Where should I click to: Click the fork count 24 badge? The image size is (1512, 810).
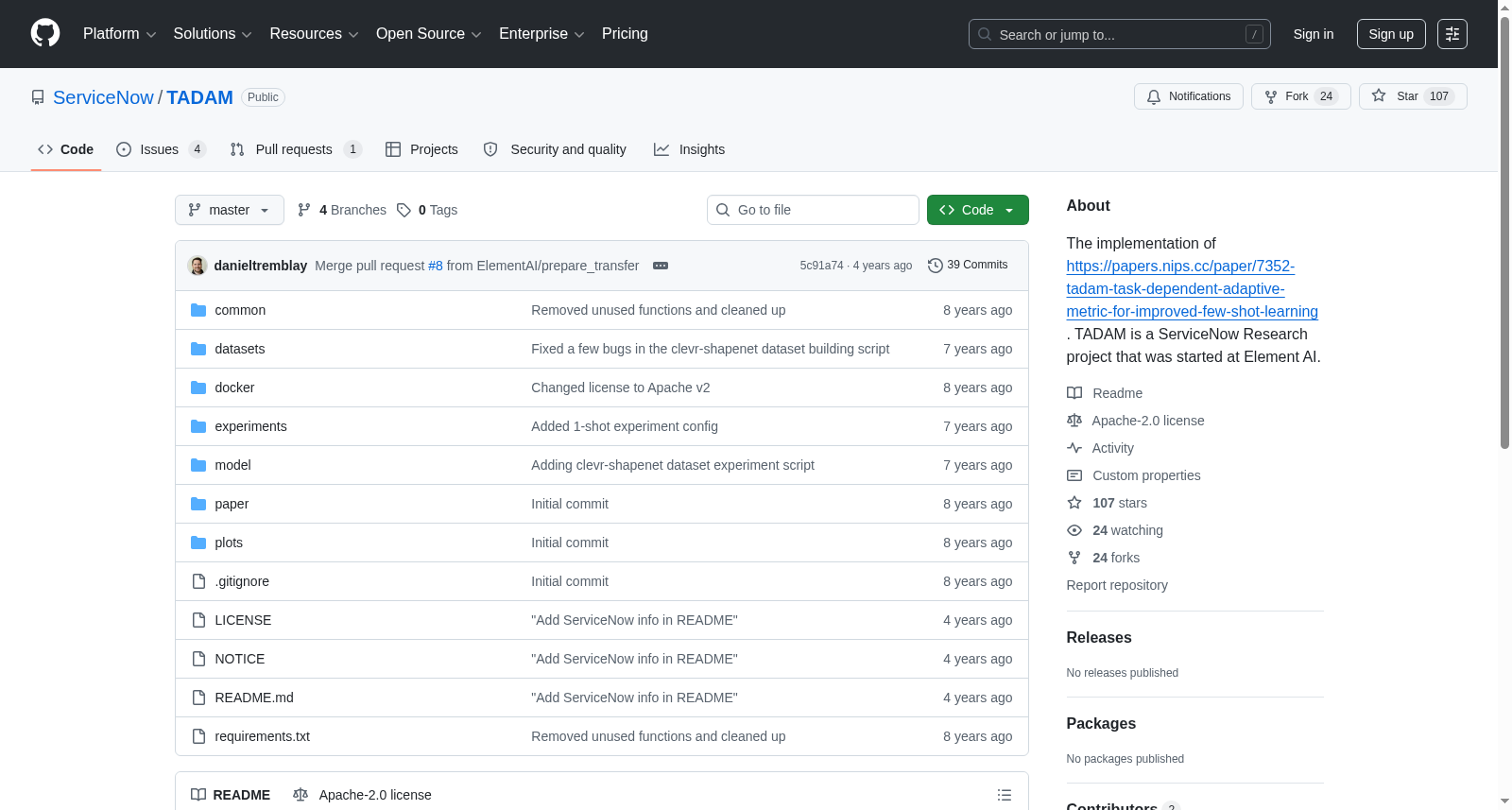point(1327,96)
